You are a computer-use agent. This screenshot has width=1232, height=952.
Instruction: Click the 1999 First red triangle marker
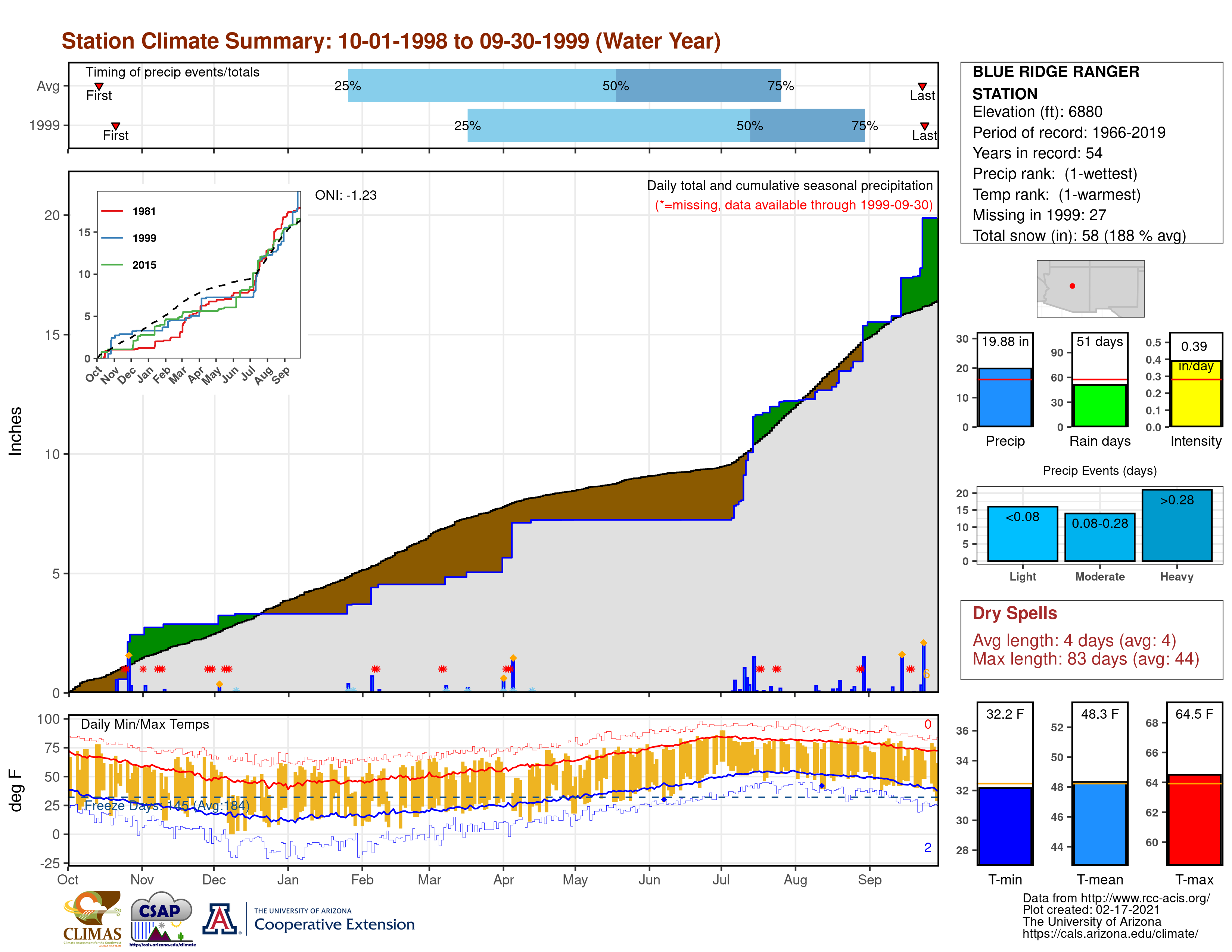[116, 126]
